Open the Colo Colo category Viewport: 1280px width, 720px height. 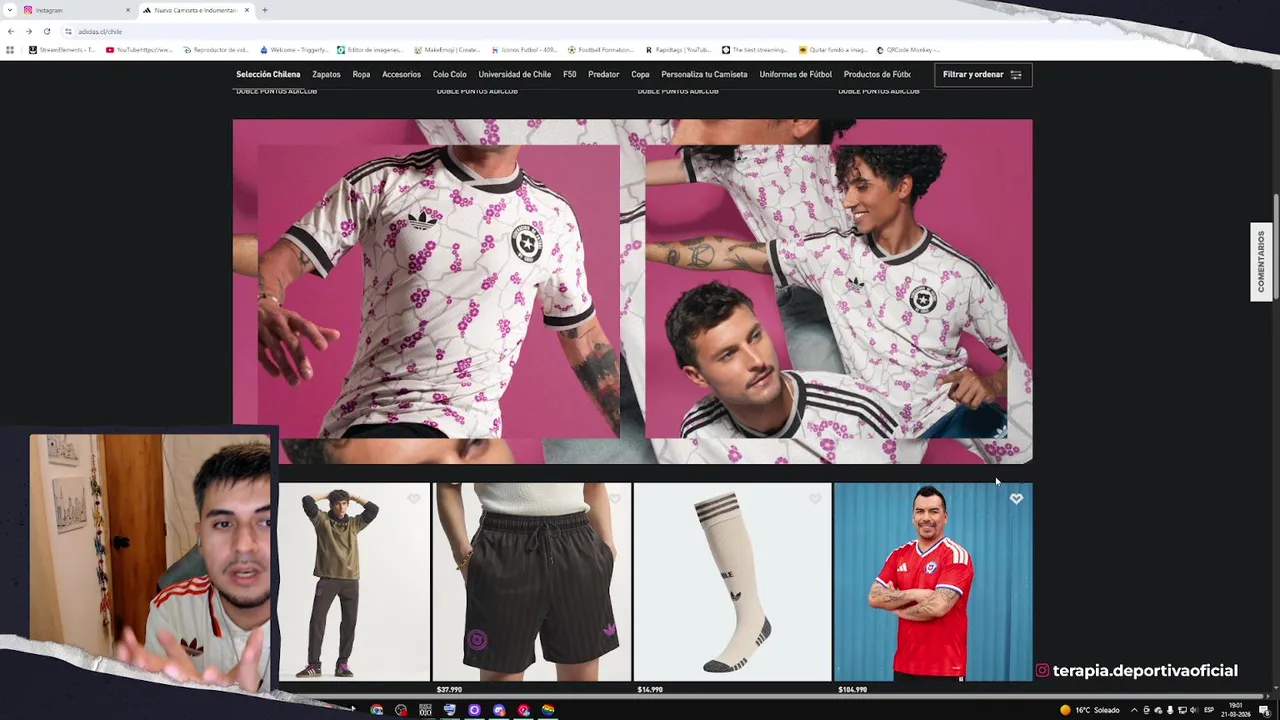click(449, 74)
